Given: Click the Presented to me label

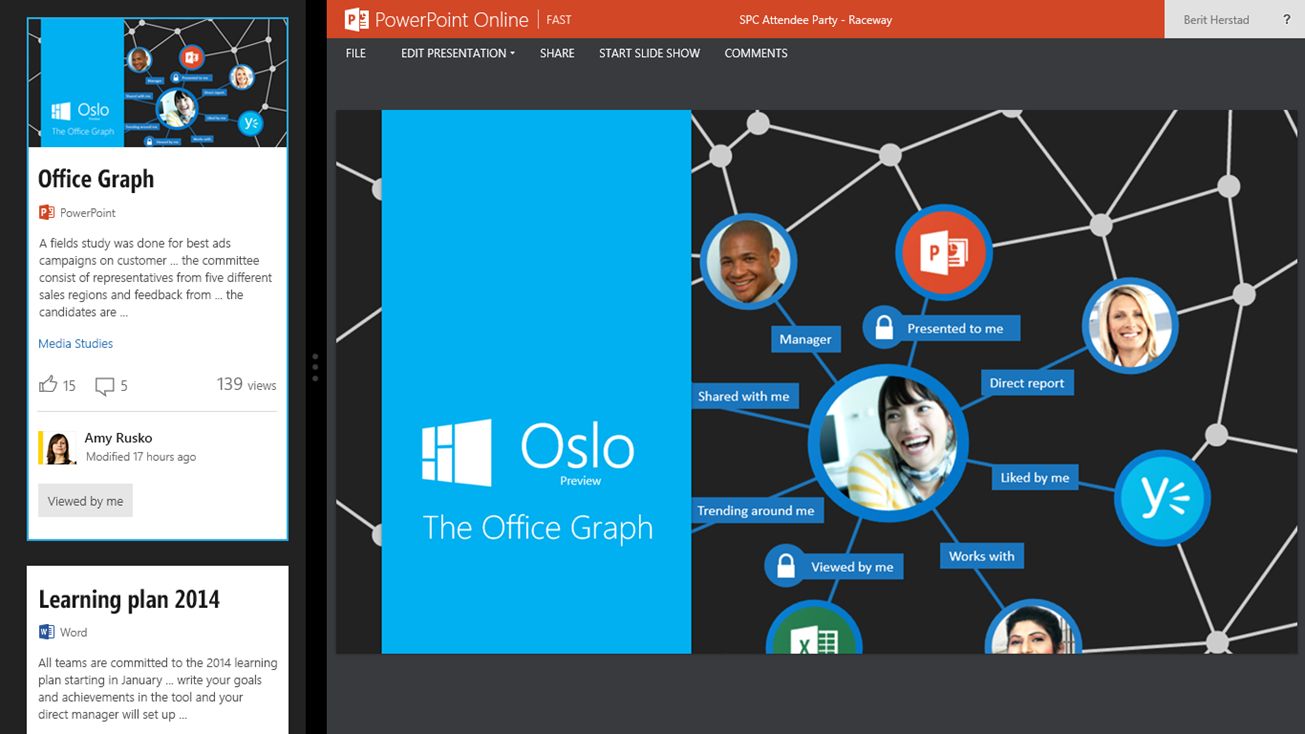Looking at the screenshot, I should pos(955,328).
